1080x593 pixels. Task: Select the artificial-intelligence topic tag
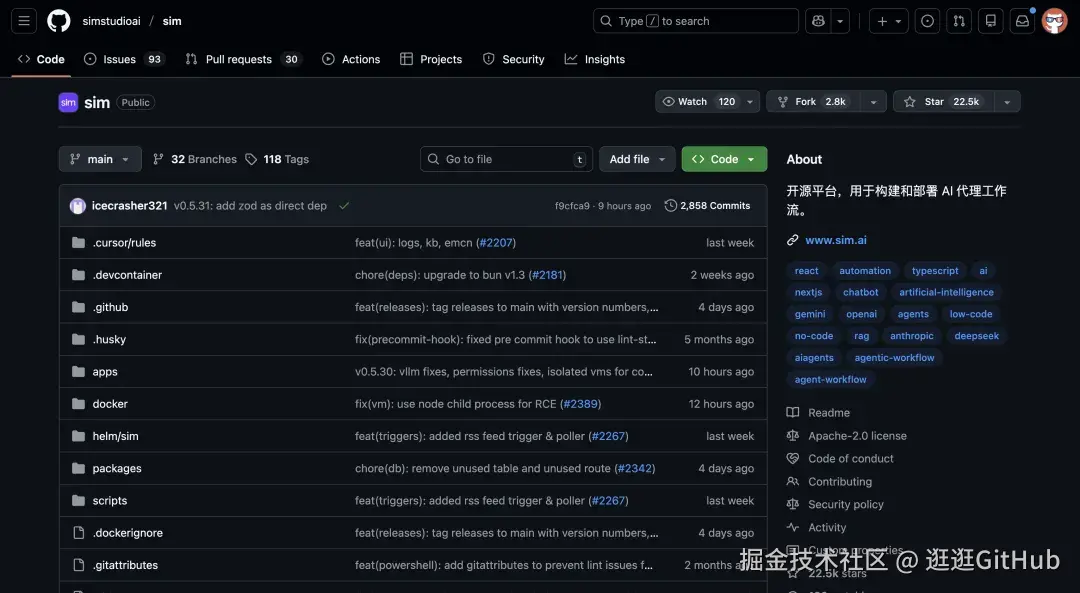pos(946,292)
